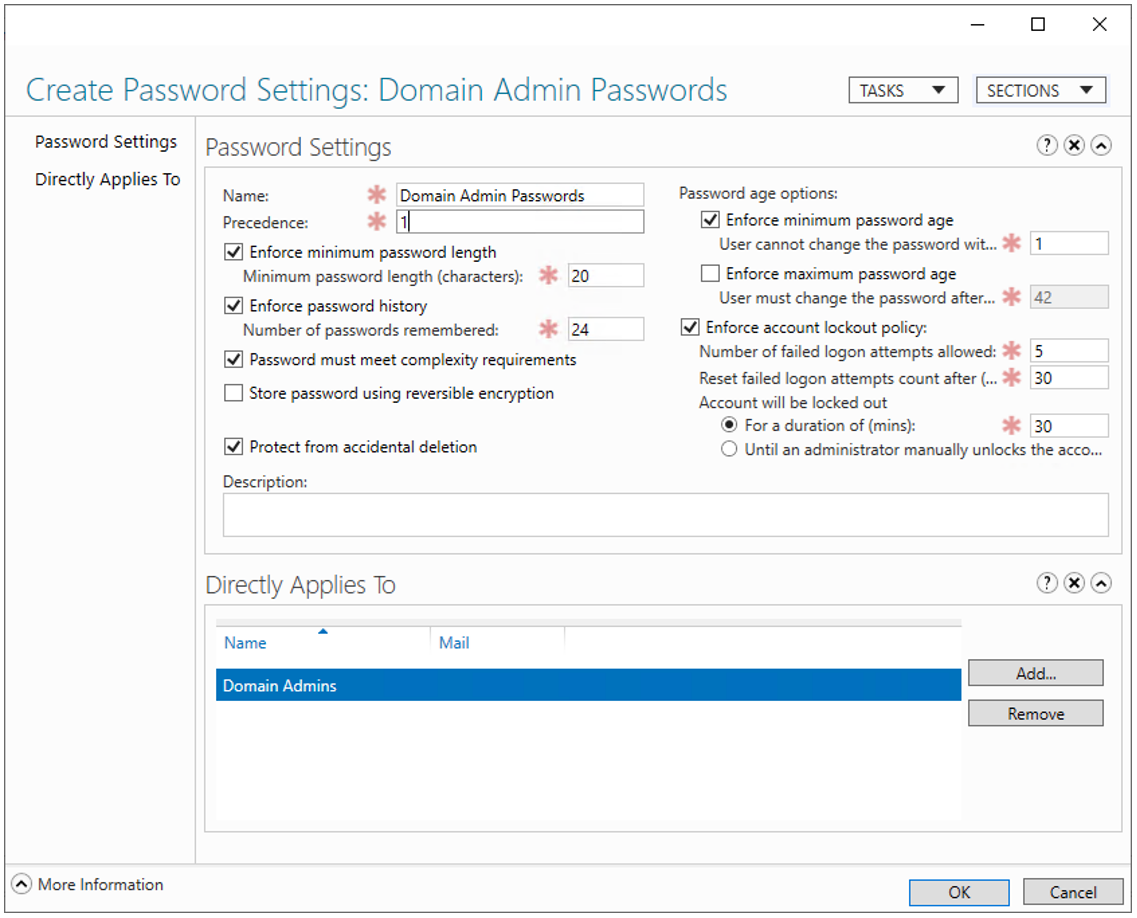Image resolution: width=1137 pixels, height=918 pixels.
Task: Expand the More Information panel
Action: click(22, 884)
